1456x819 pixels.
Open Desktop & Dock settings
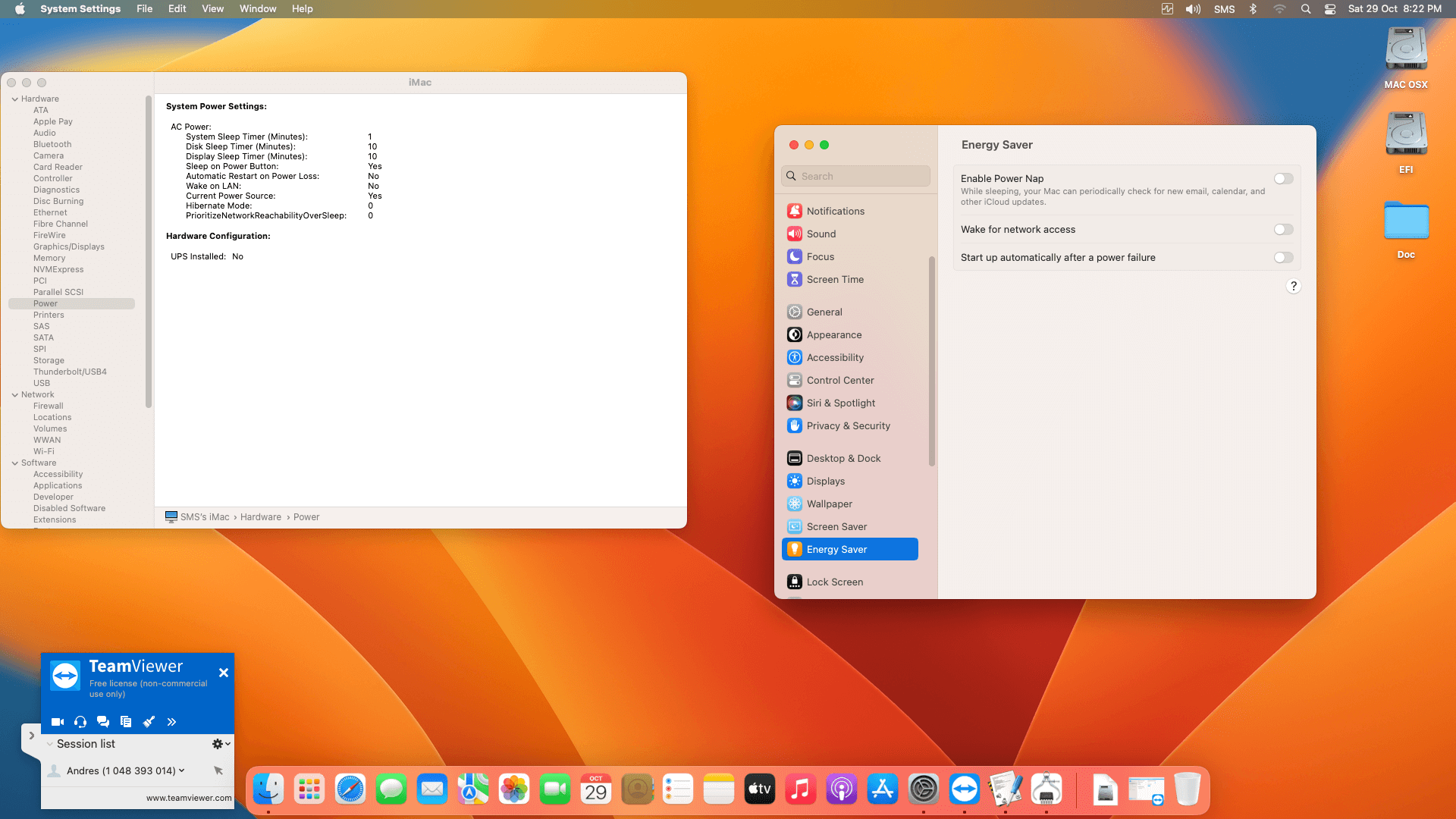[849, 458]
